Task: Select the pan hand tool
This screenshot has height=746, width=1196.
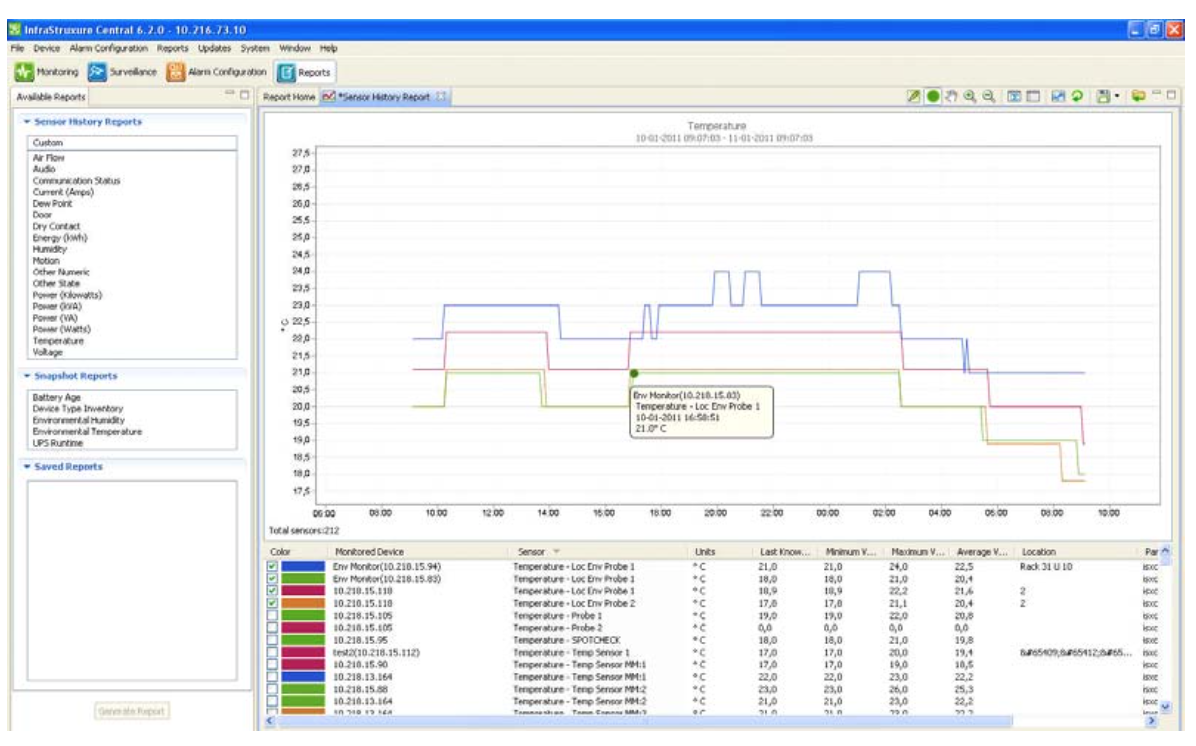Action: point(950,97)
